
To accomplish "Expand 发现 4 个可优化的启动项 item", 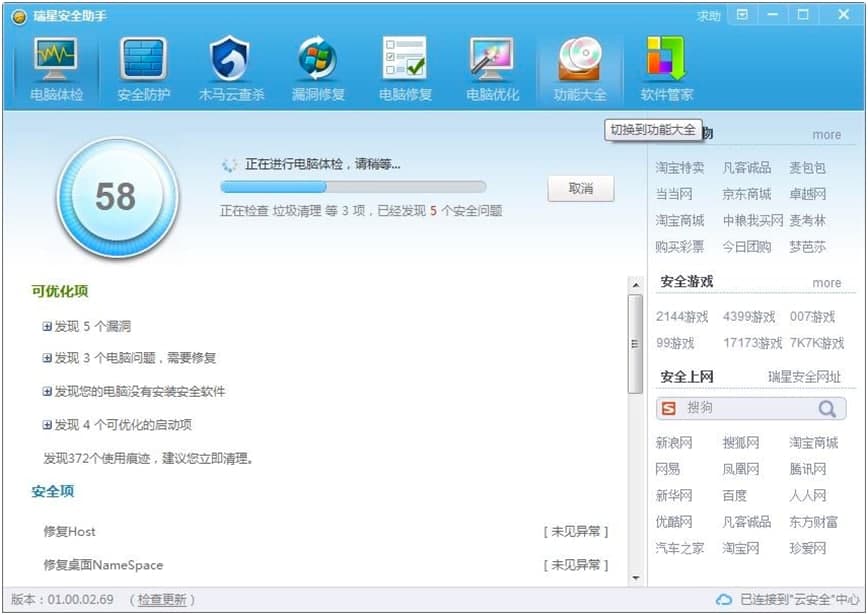I will [x=47, y=425].
